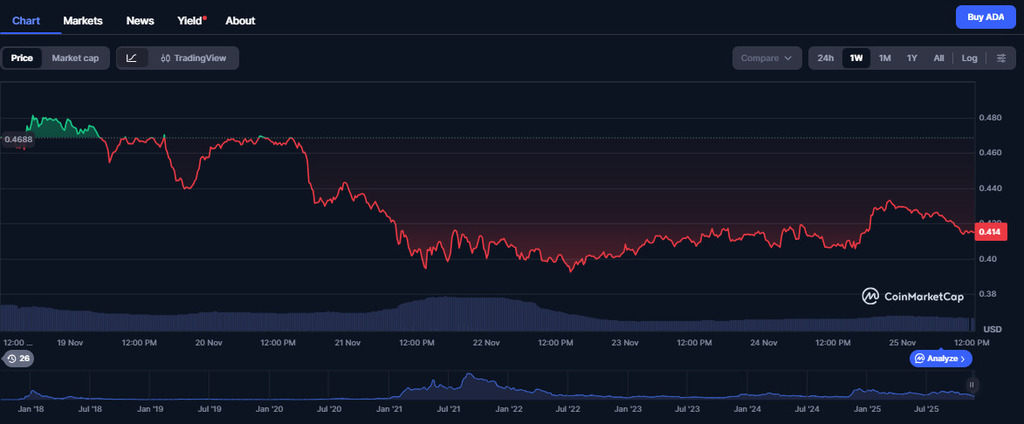Toggle chart to Market cap view
1024x424 pixels.
pos(75,58)
